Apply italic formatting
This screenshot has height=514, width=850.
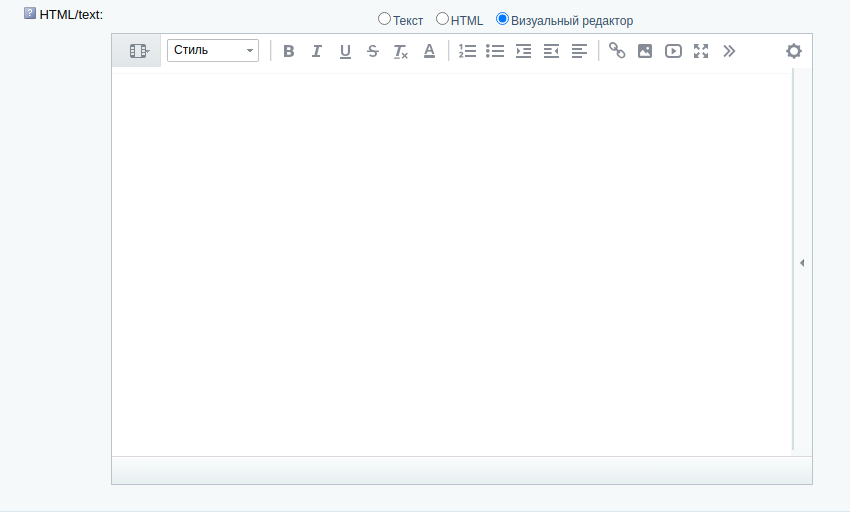(x=317, y=51)
